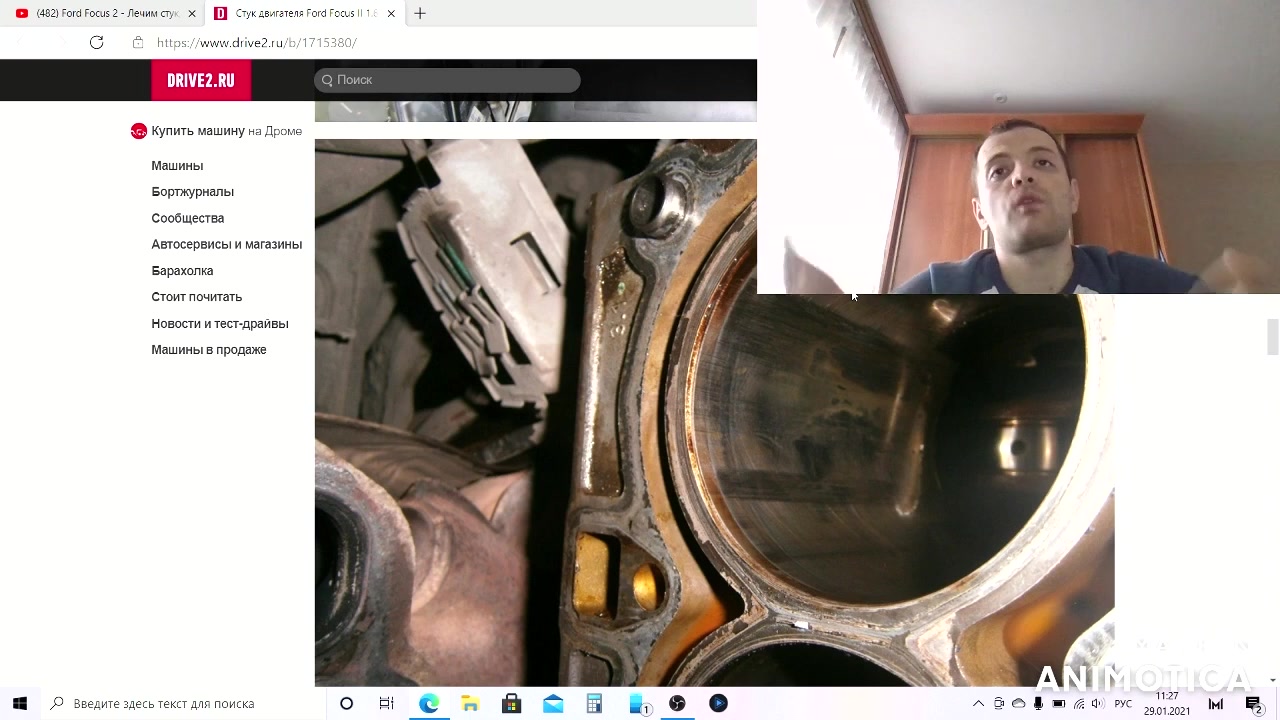Screen dimensions: 1280x720
Task: Switch the "РУС" input language indicator
Action: tap(1123, 704)
